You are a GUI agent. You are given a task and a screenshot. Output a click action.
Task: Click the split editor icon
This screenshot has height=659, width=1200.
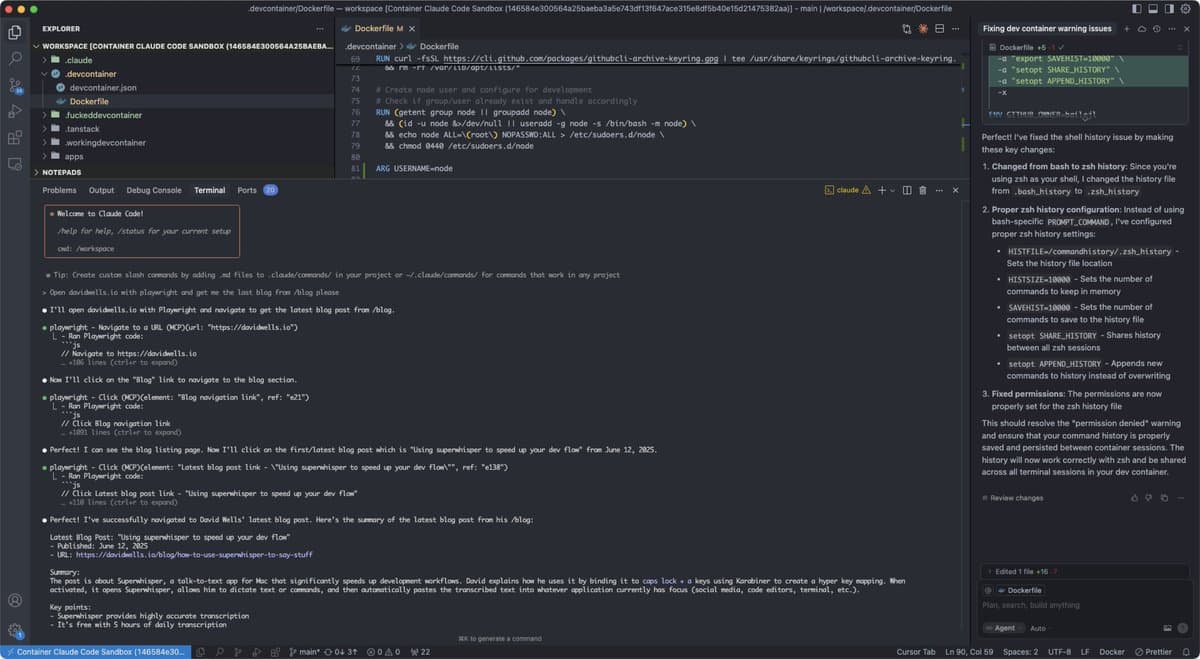[x=939, y=29]
